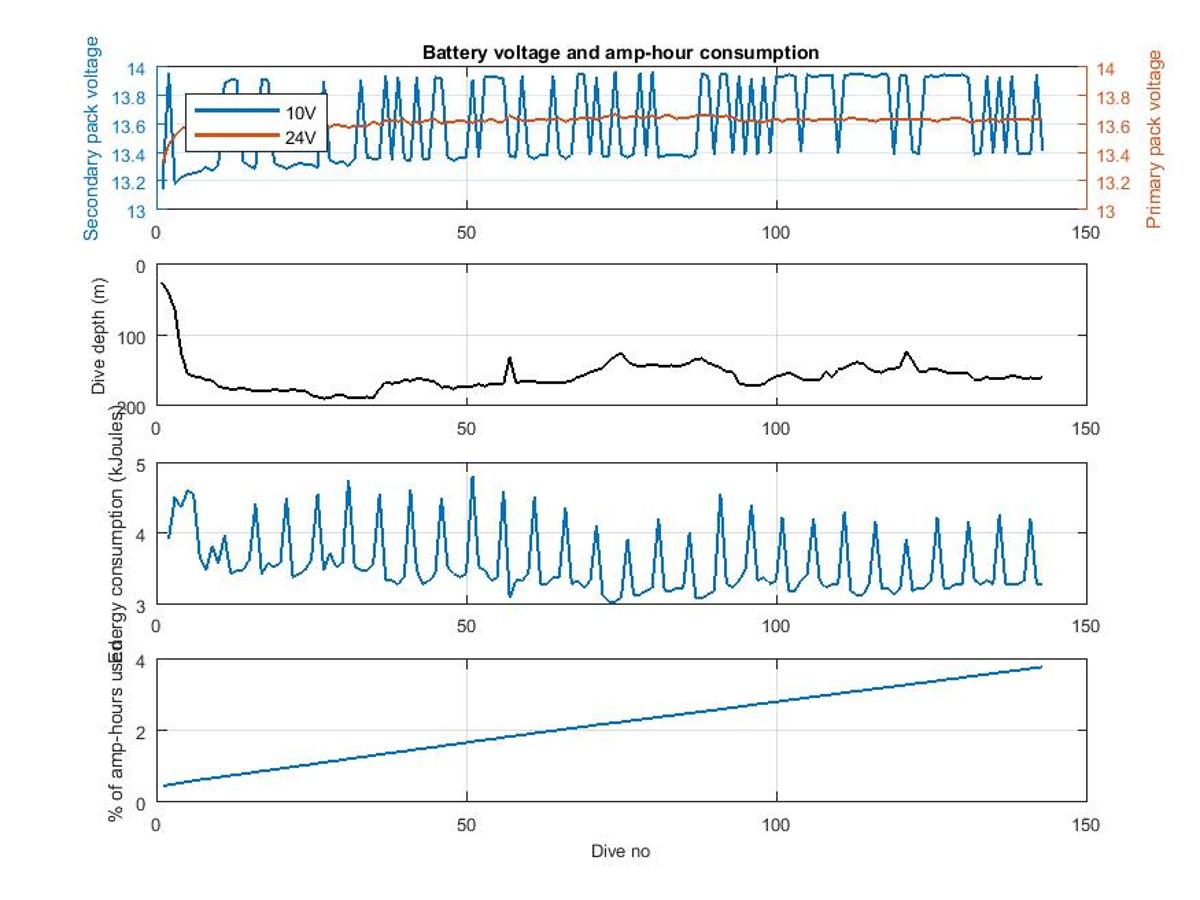Image resolution: width=1200 pixels, height=900 pixels.
Task: Click the orange "14" tick on primary voltage axis
Action: pyautogui.click(x=1105, y=69)
